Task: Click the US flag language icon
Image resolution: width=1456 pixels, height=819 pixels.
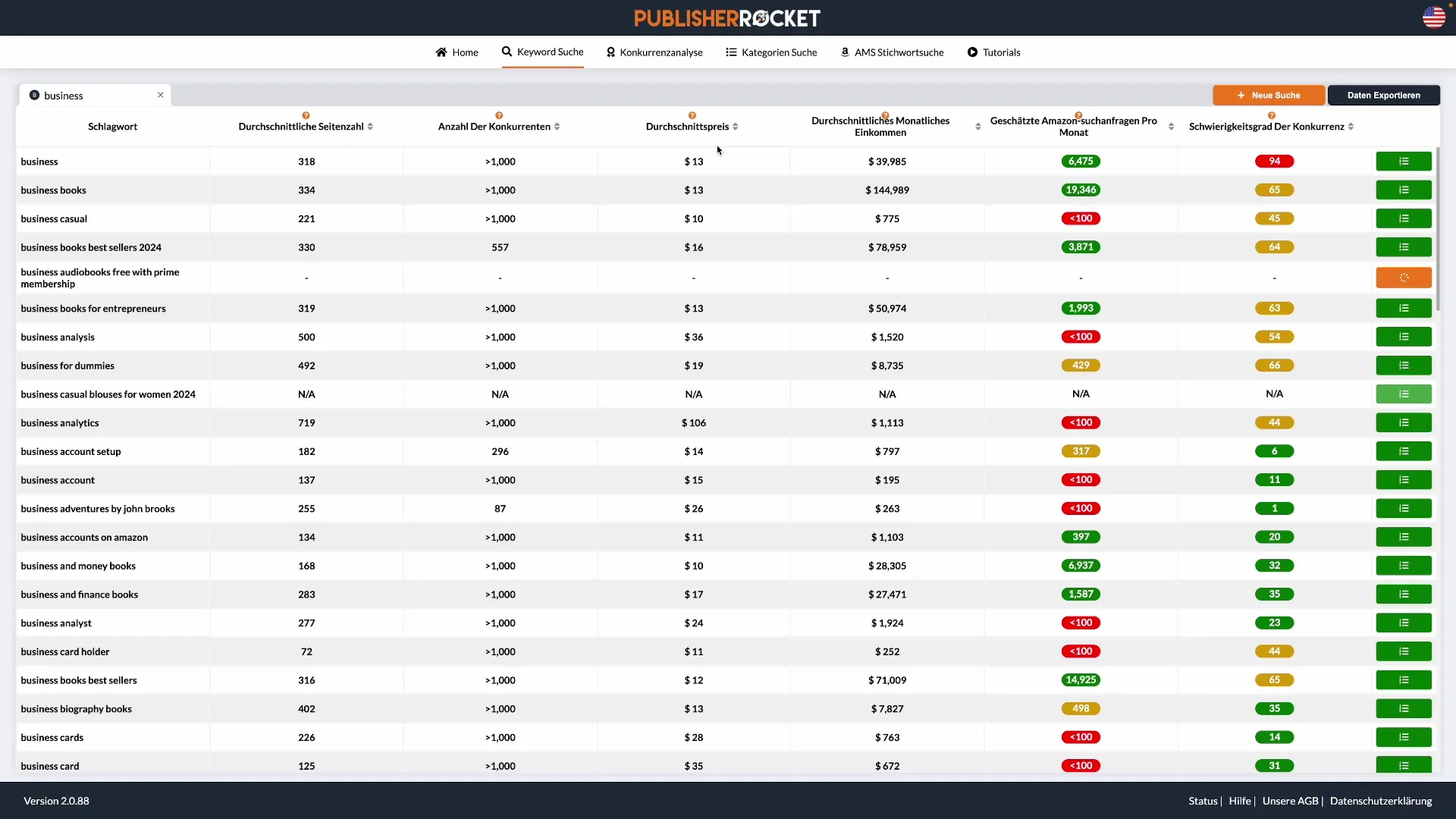Action: (x=1433, y=17)
